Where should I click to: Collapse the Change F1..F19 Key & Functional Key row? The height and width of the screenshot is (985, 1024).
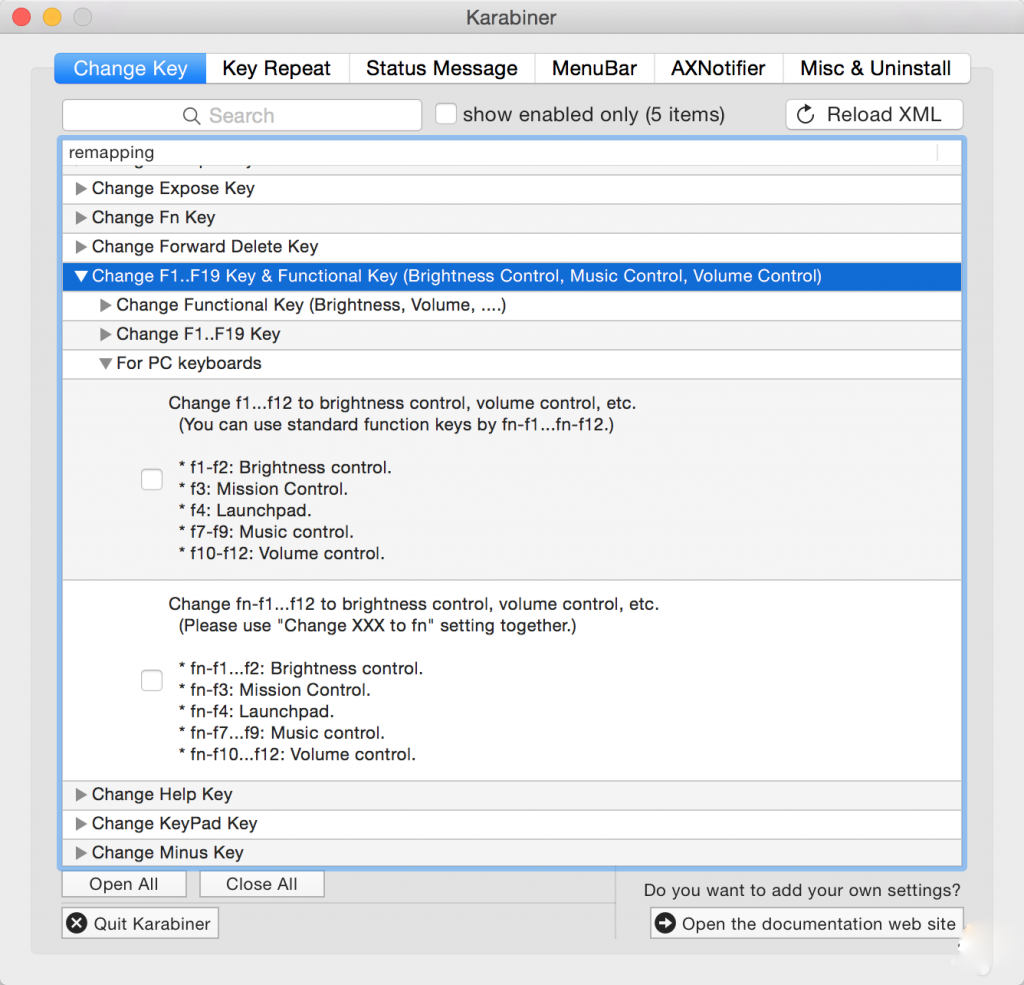pyautogui.click(x=81, y=277)
